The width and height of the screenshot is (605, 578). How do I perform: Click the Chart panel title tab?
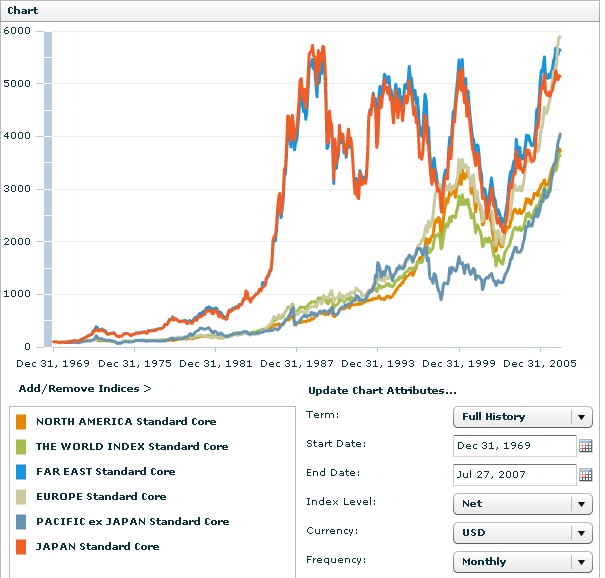22,10
